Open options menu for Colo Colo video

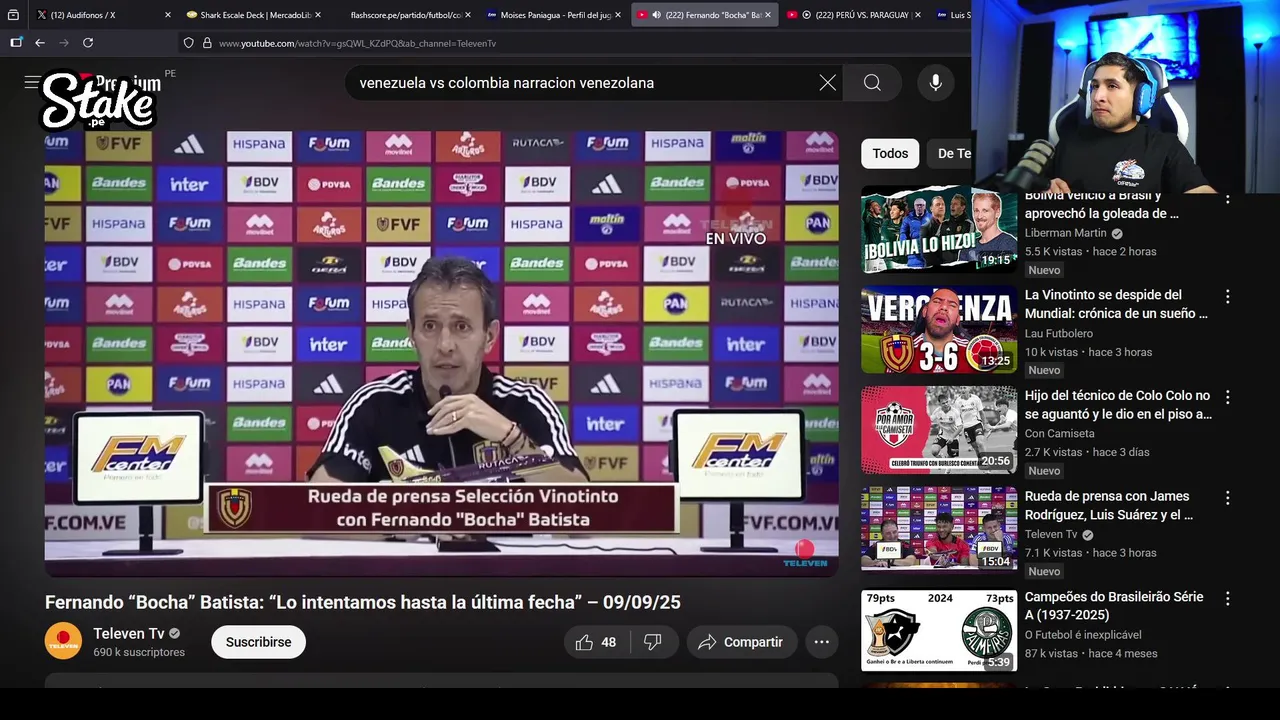point(1227,397)
